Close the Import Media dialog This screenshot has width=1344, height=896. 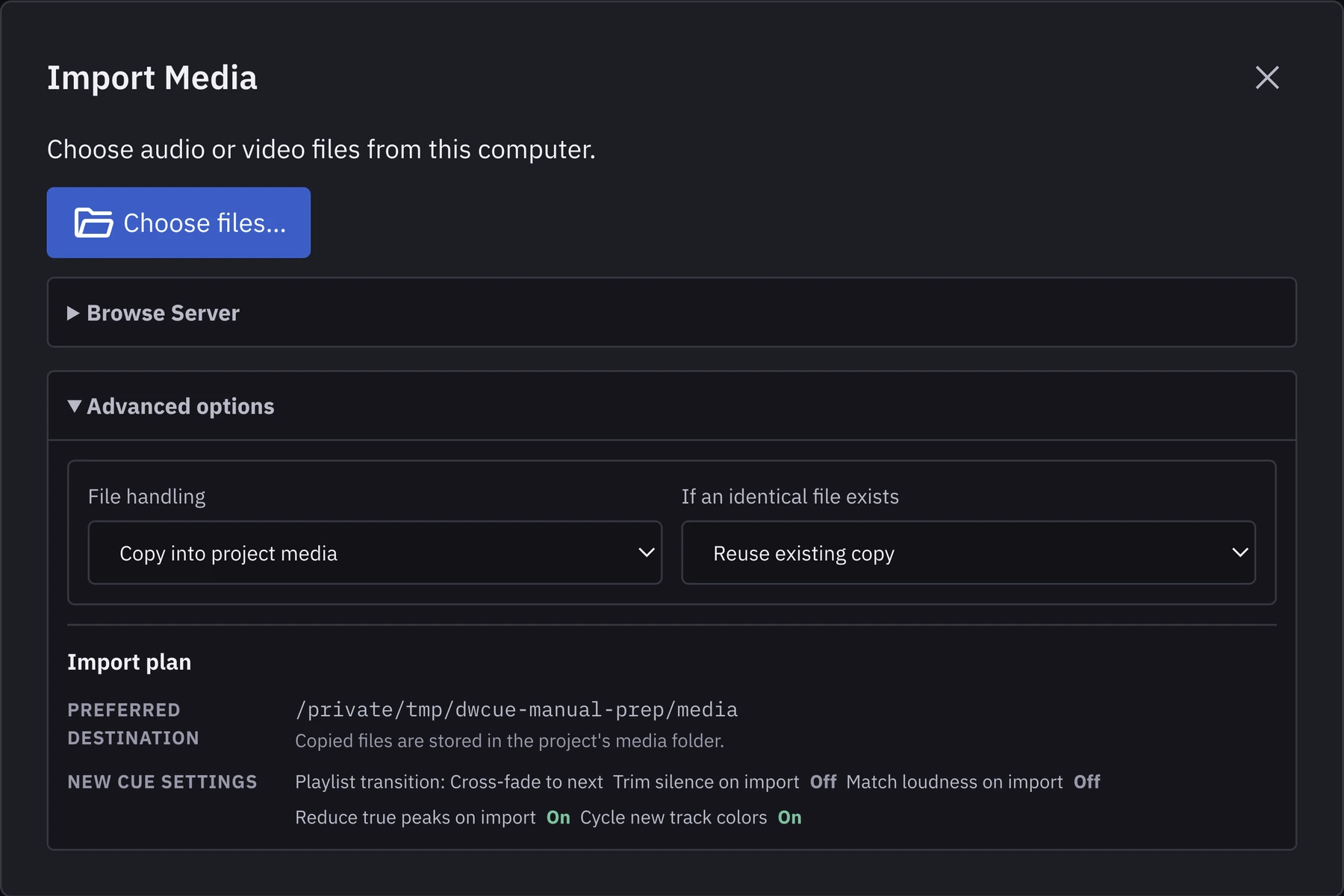click(1267, 78)
